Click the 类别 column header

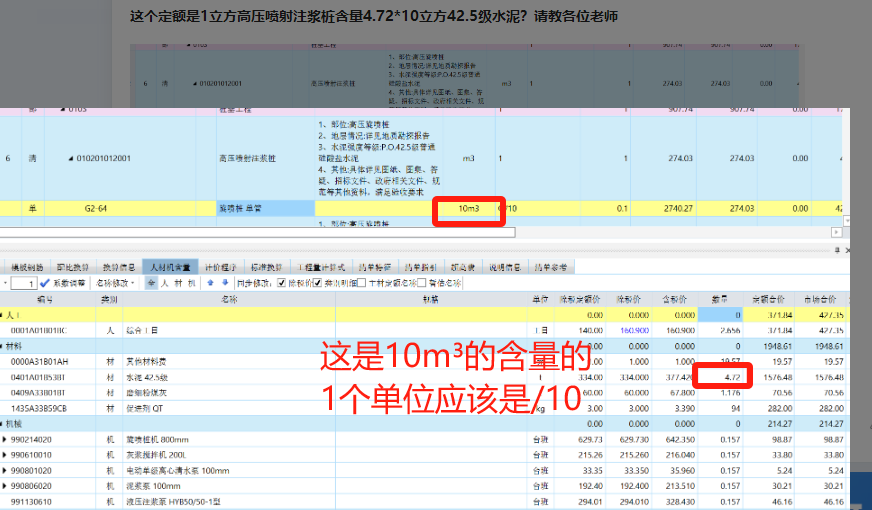click(x=109, y=299)
